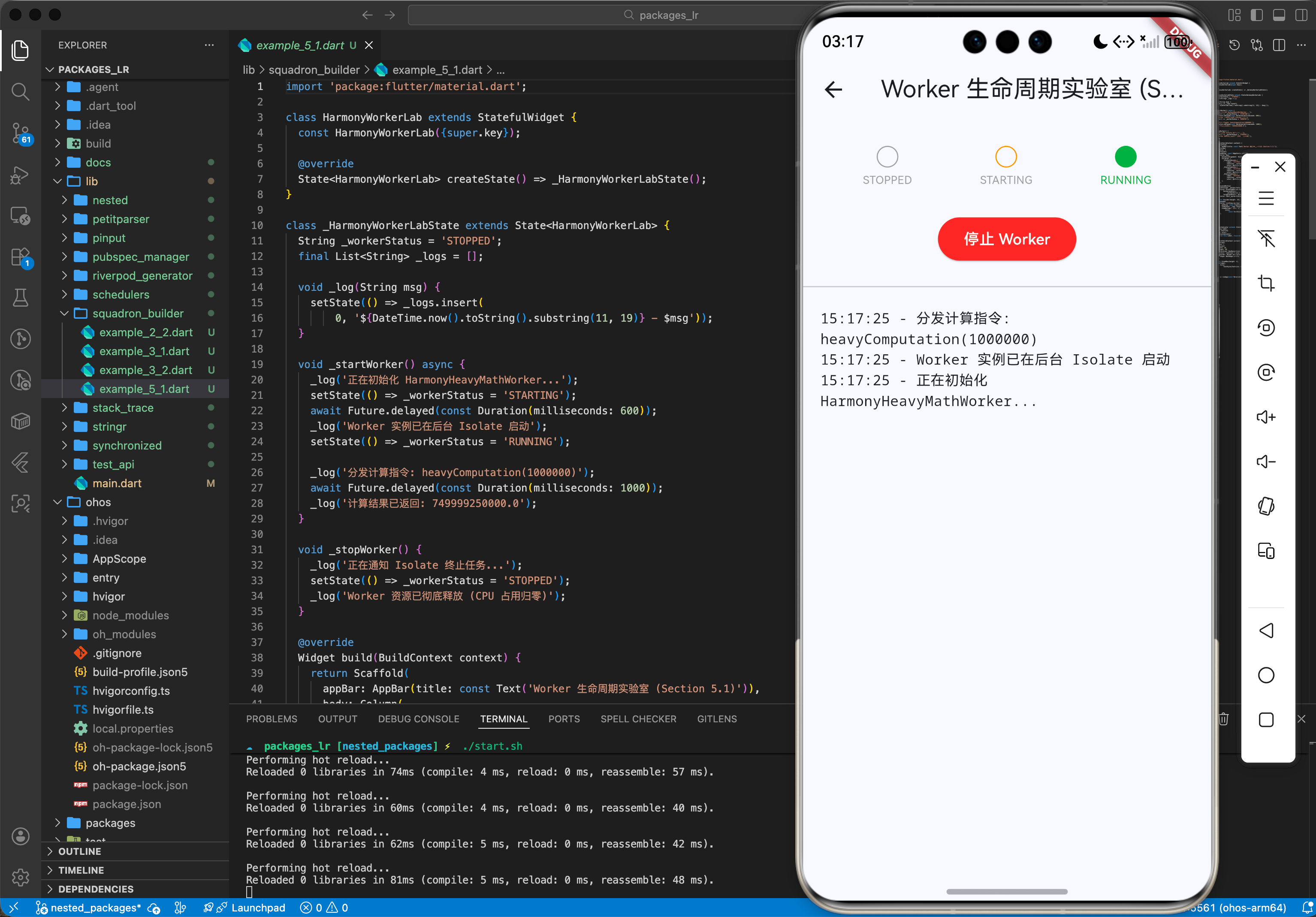Open emulator toolbar hamburger menu

click(x=1265, y=198)
